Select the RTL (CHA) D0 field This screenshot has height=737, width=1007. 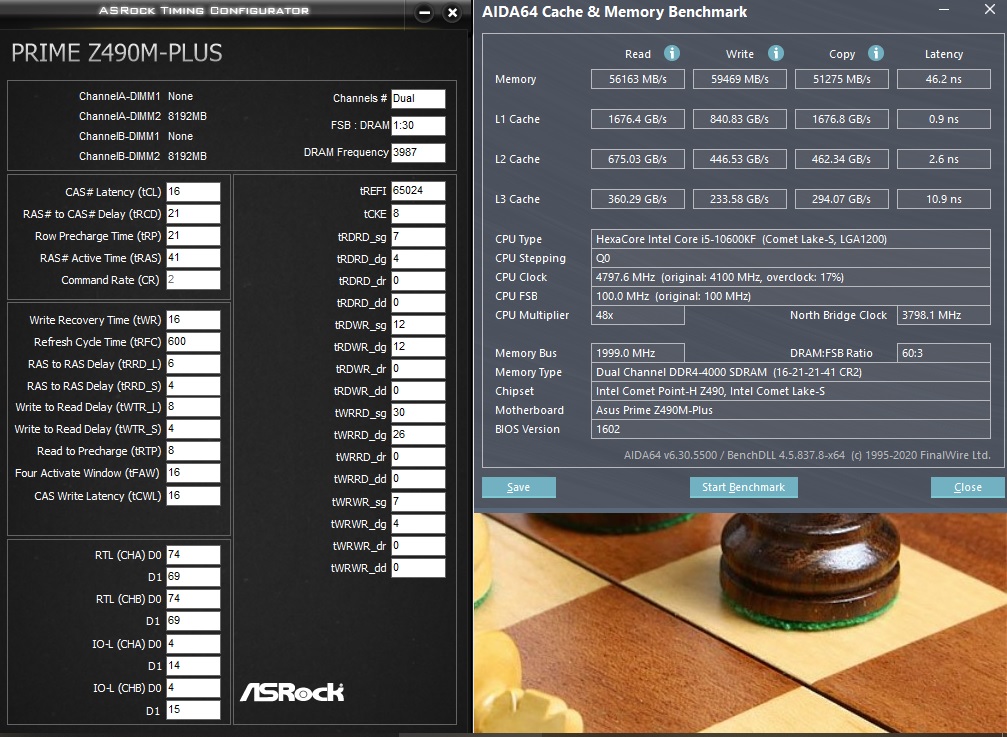[x=193, y=555]
